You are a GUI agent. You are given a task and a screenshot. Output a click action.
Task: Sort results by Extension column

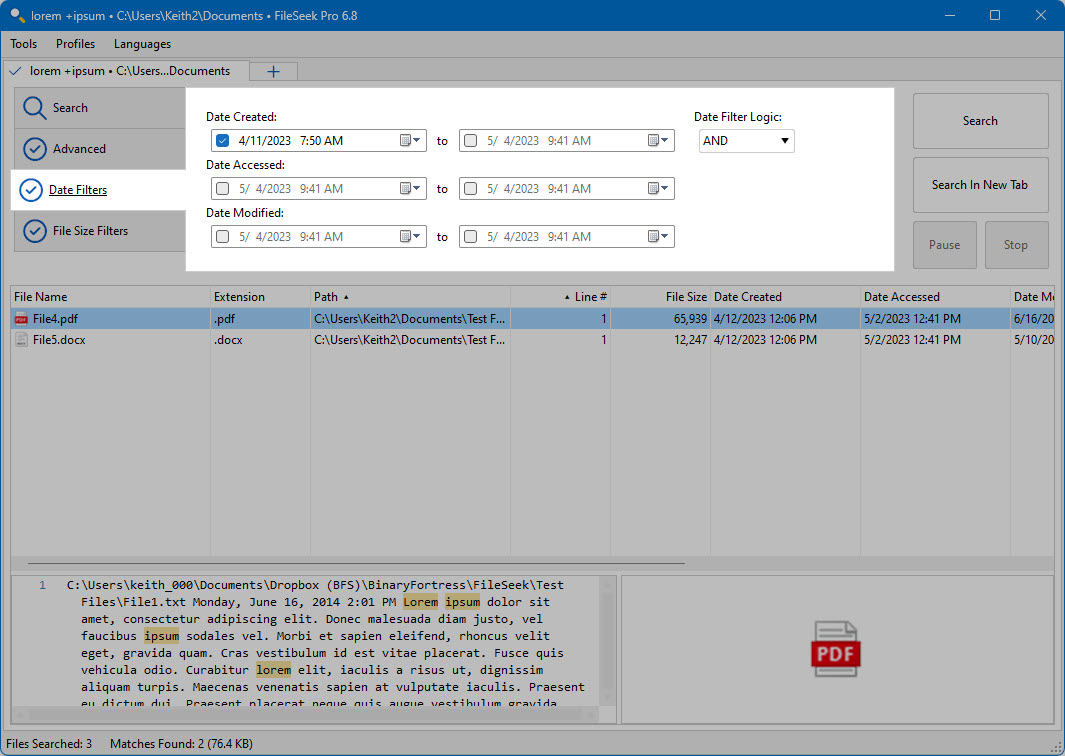tap(260, 297)
